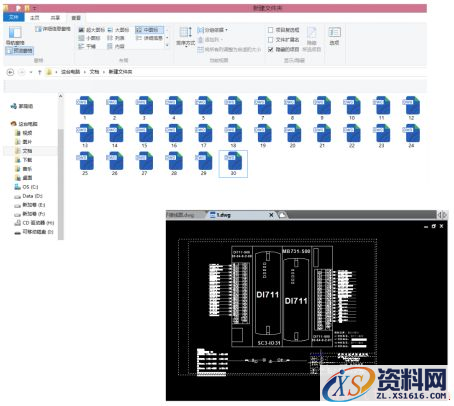
Task: Open the 视频 folder in the sidebar
Action: point(24,133)
